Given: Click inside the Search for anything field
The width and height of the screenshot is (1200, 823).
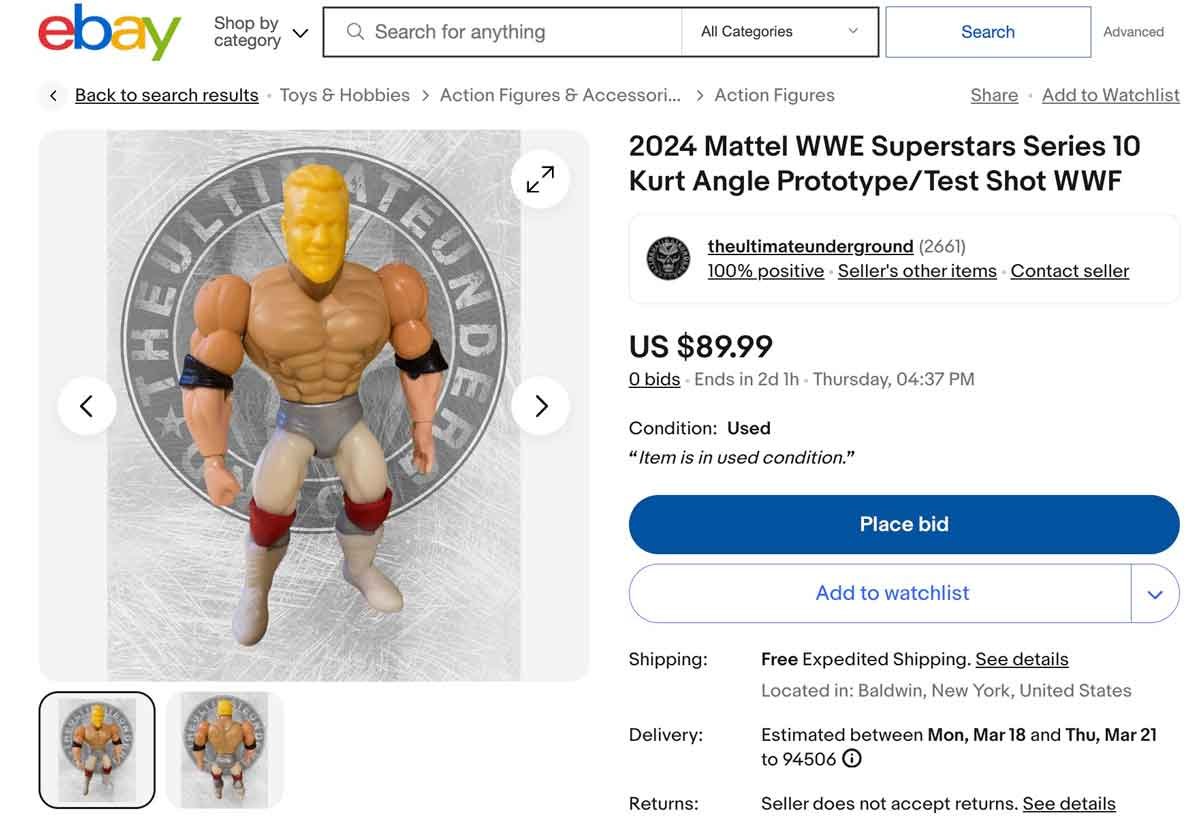Looking at the screenshot, I should (500, 32).
